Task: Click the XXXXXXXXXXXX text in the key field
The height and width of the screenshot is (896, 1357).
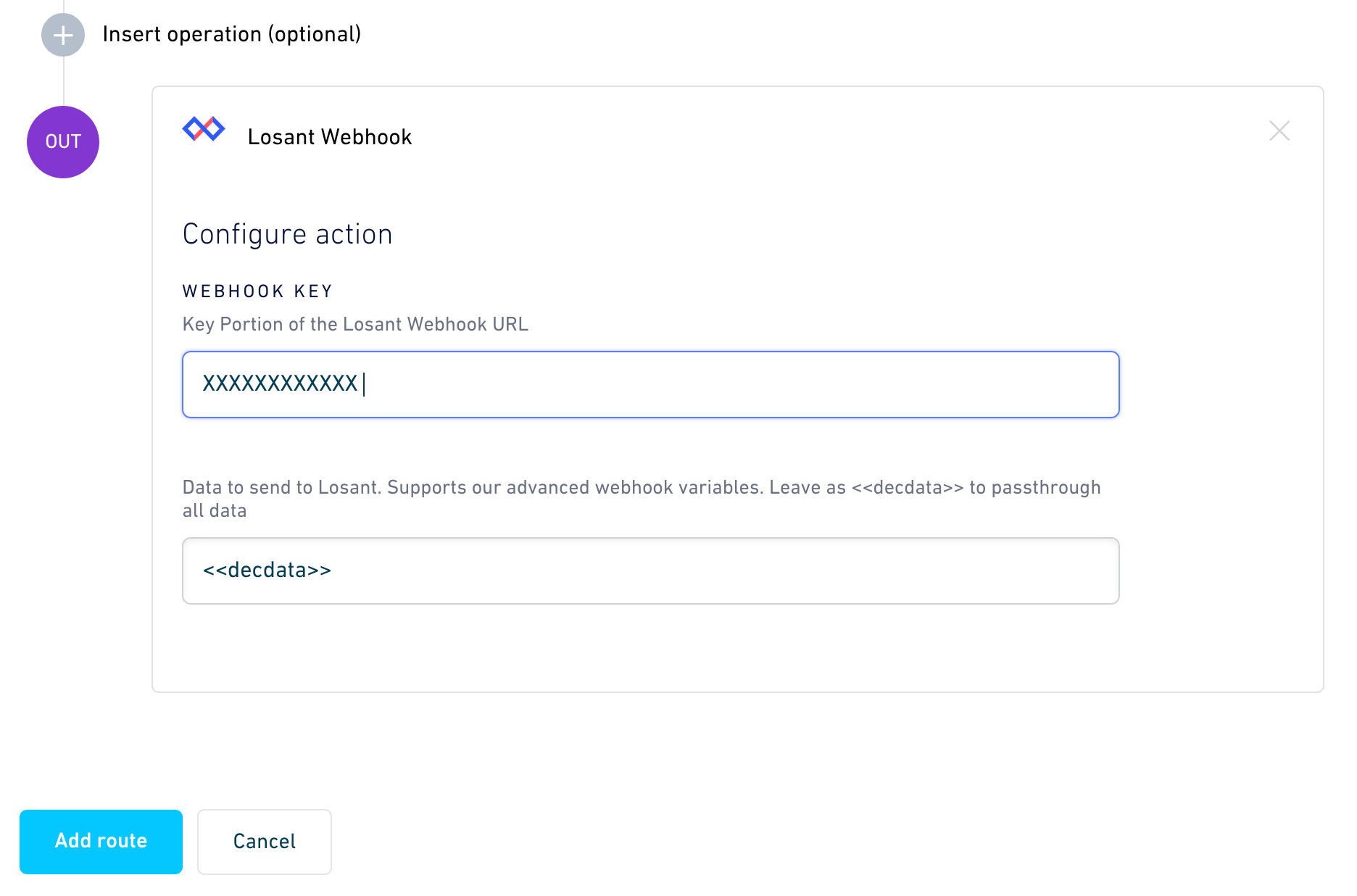Action: pyautogui.click(x=280, y=383)
